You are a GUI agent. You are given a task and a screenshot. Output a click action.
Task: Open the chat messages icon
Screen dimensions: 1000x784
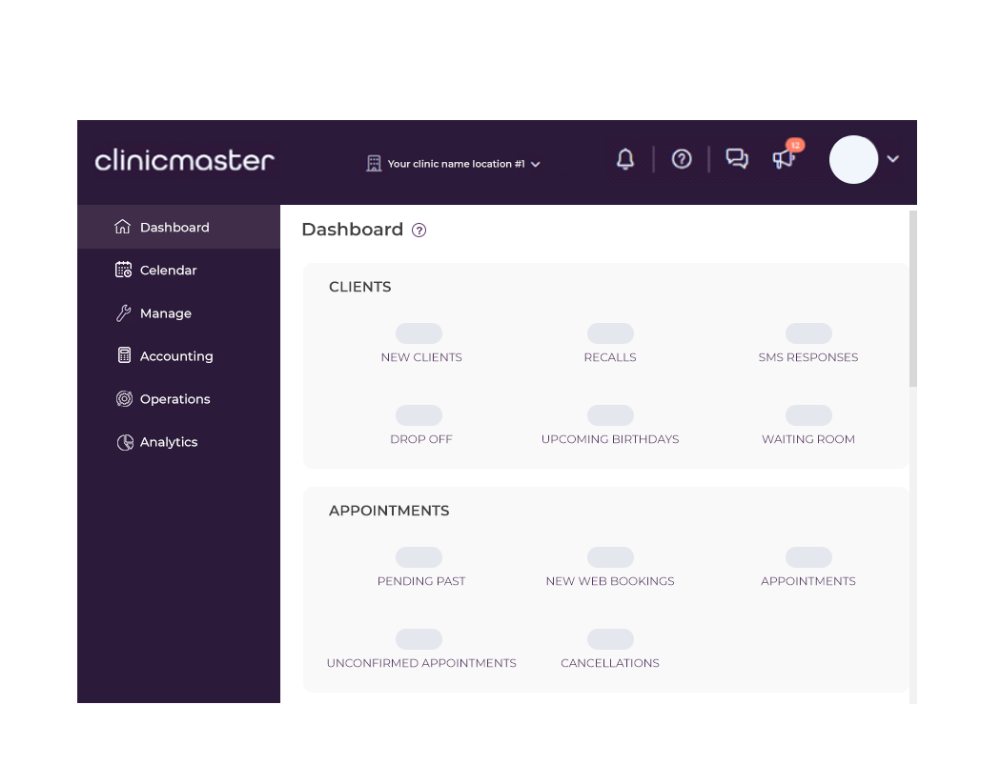(737, 159)
